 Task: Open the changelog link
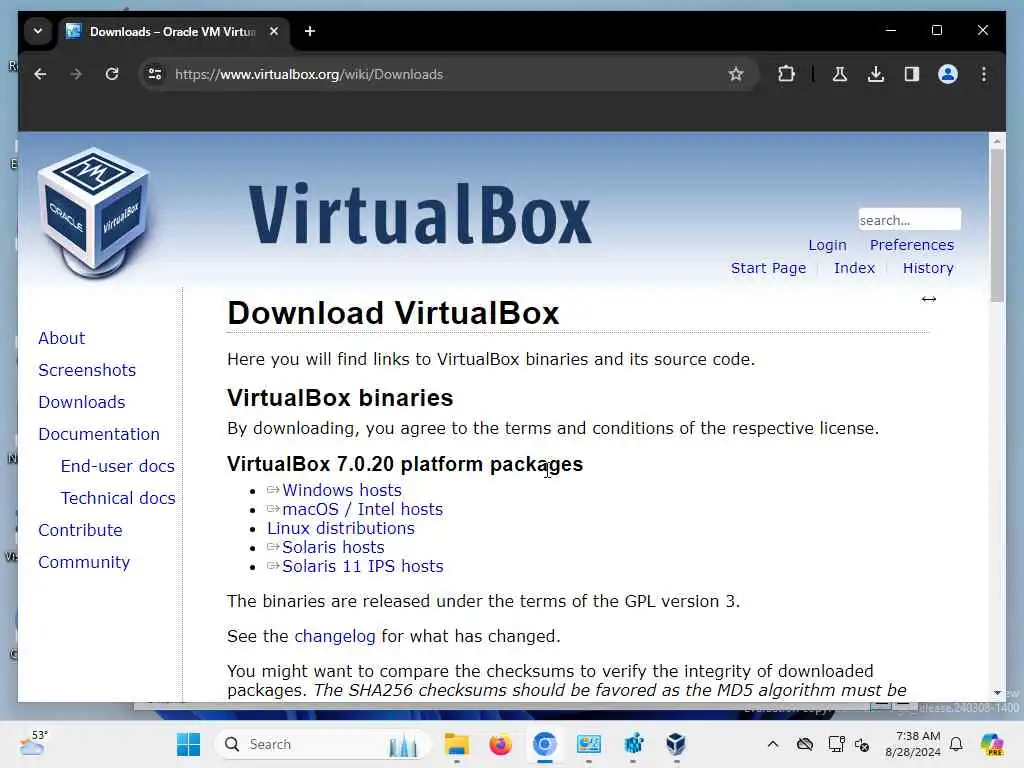(x=335, y=637)
